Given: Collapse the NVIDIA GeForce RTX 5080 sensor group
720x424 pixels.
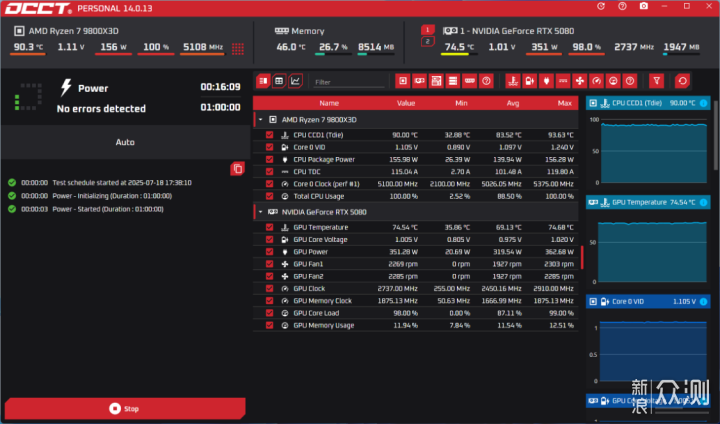Looking at the screenshot, I should coord(261,212).
